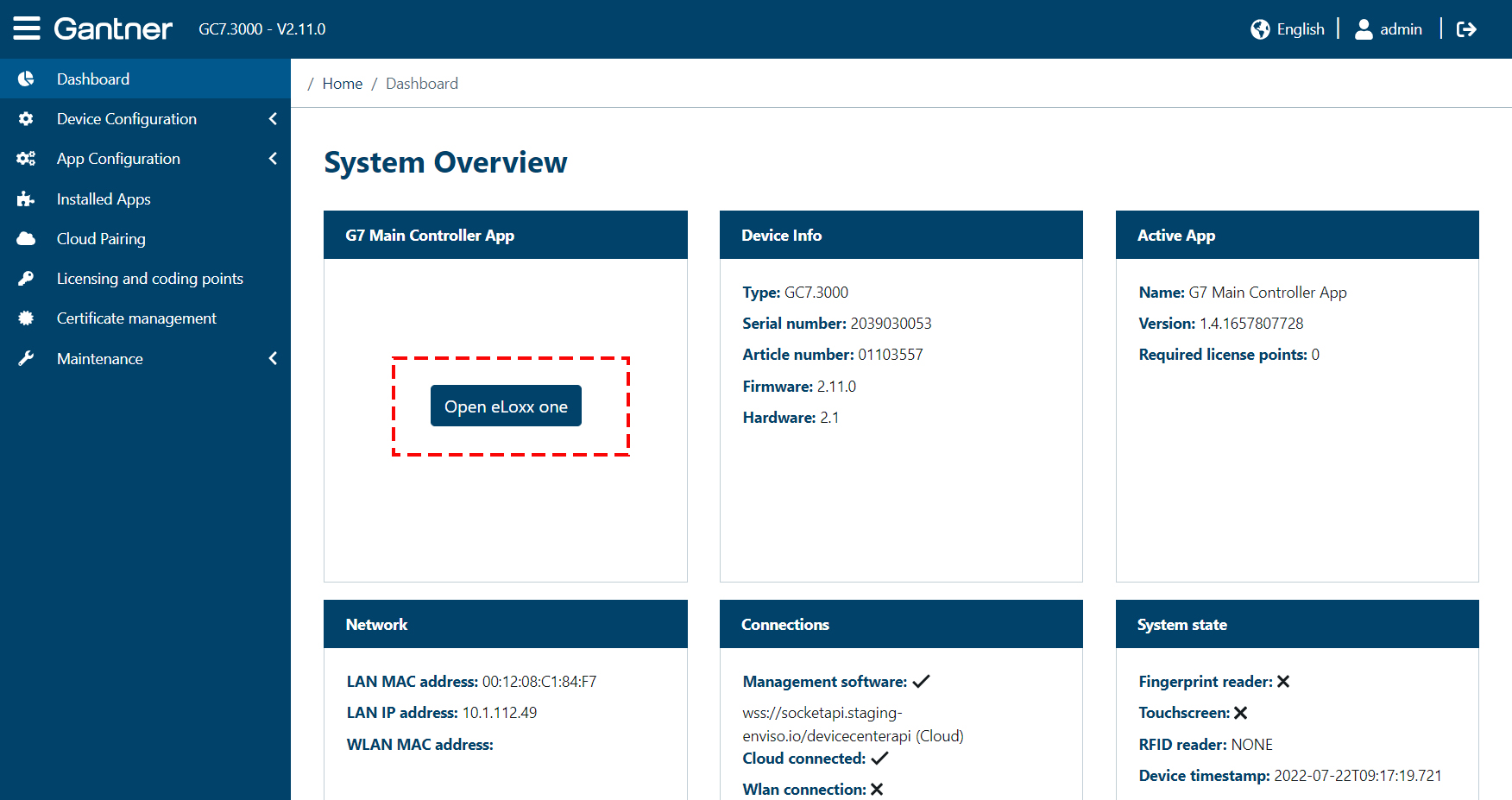
Task: Select LAN MAC address 00:12:08:C1:84:F7
Action: pyautogui.click(x=539, y=682)
